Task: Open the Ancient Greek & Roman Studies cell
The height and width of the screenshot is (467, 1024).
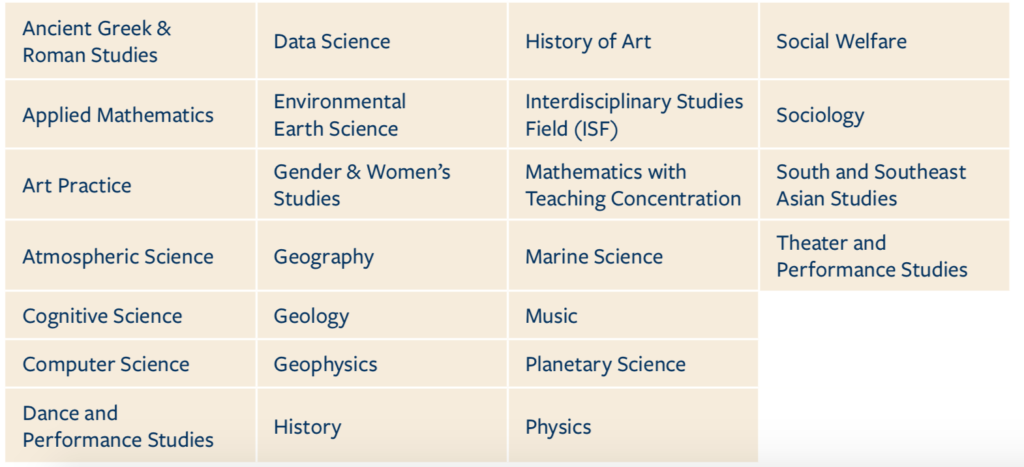Action: 131,41
